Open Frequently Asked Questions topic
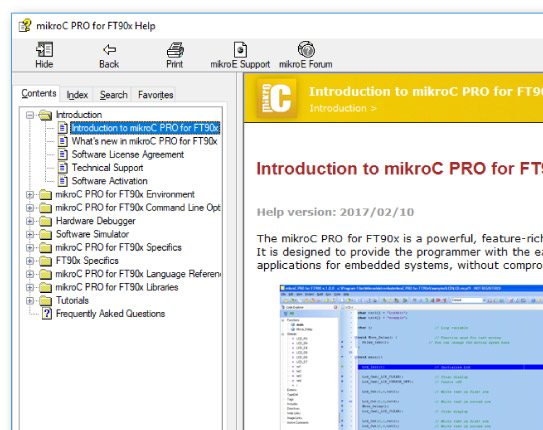This screenshot has height=430, width=543. click(x=110, y=314)
